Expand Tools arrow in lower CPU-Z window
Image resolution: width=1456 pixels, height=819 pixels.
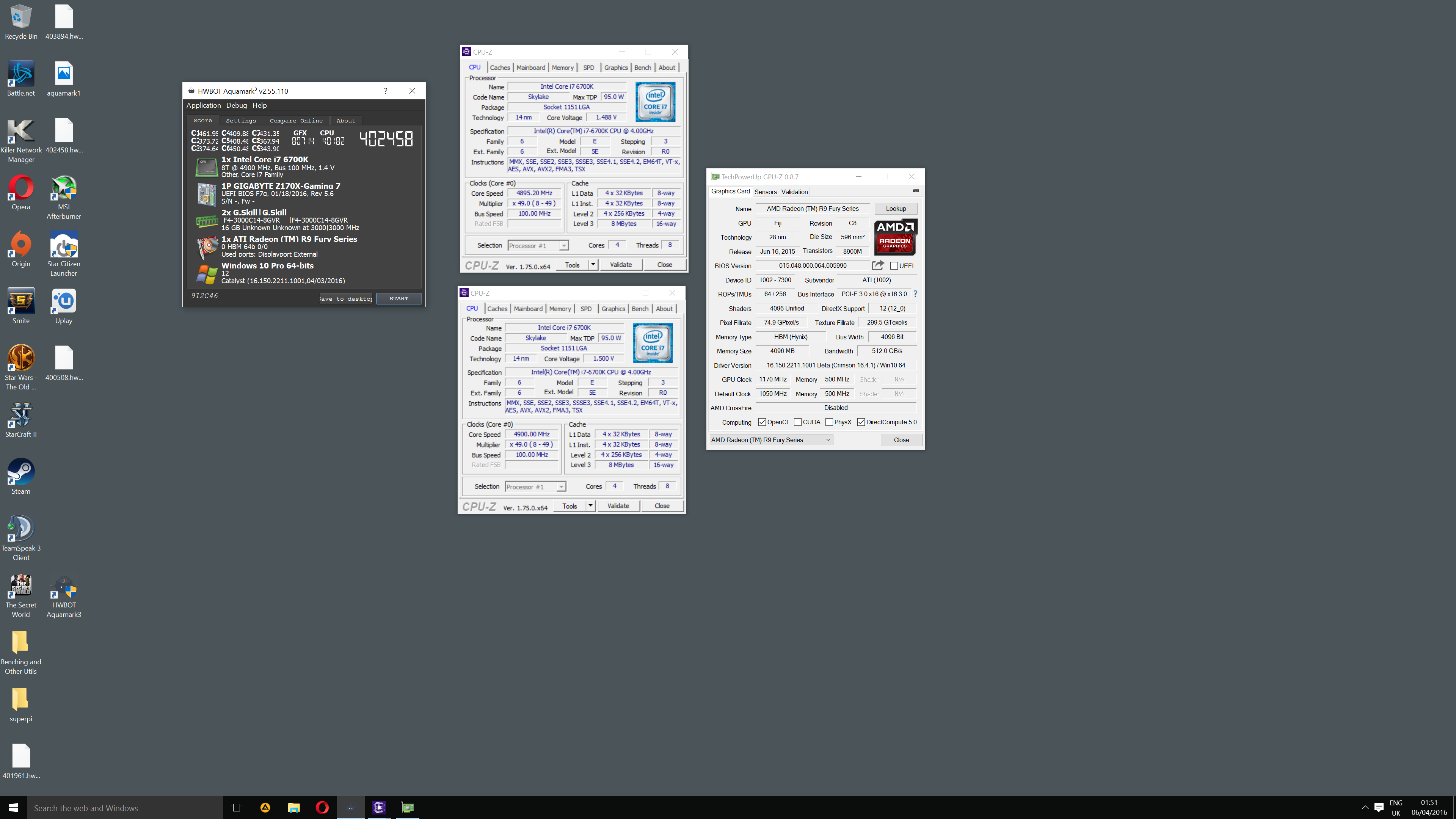[x=590, y=506]
